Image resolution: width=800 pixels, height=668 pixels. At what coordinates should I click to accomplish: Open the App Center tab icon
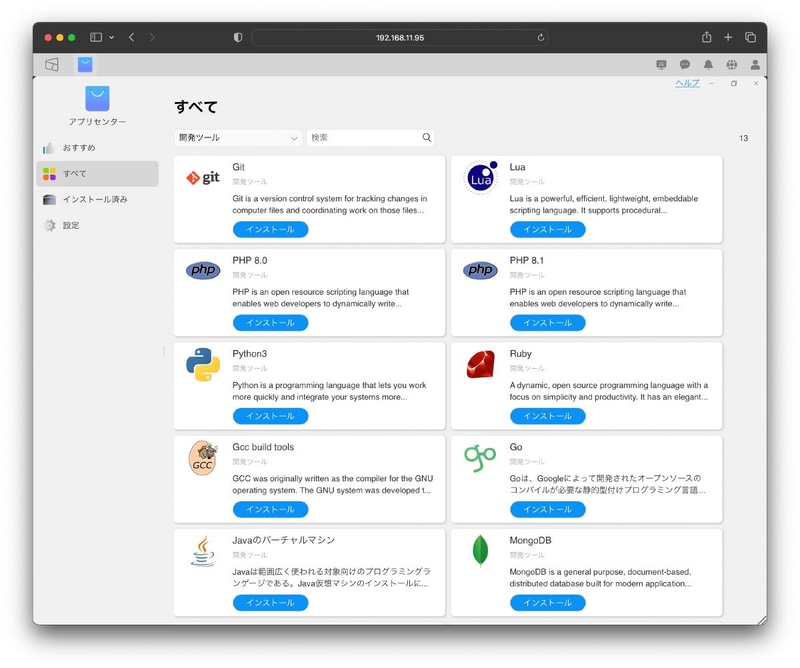pyautogui.click(x=85, y=65)
